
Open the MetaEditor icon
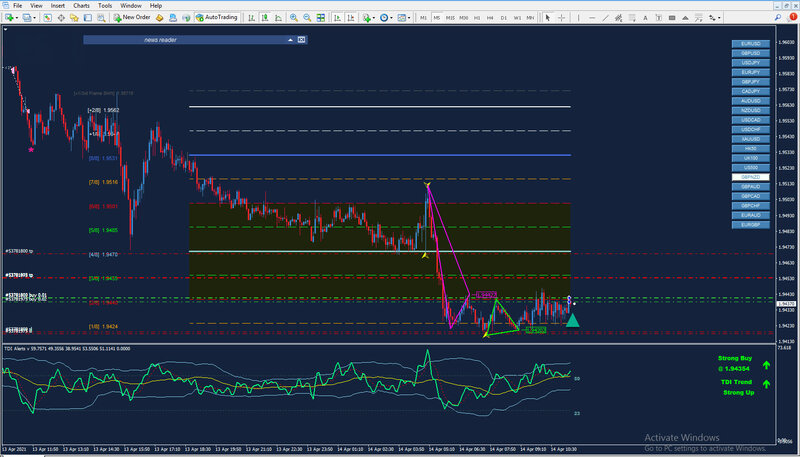[160, 18]
